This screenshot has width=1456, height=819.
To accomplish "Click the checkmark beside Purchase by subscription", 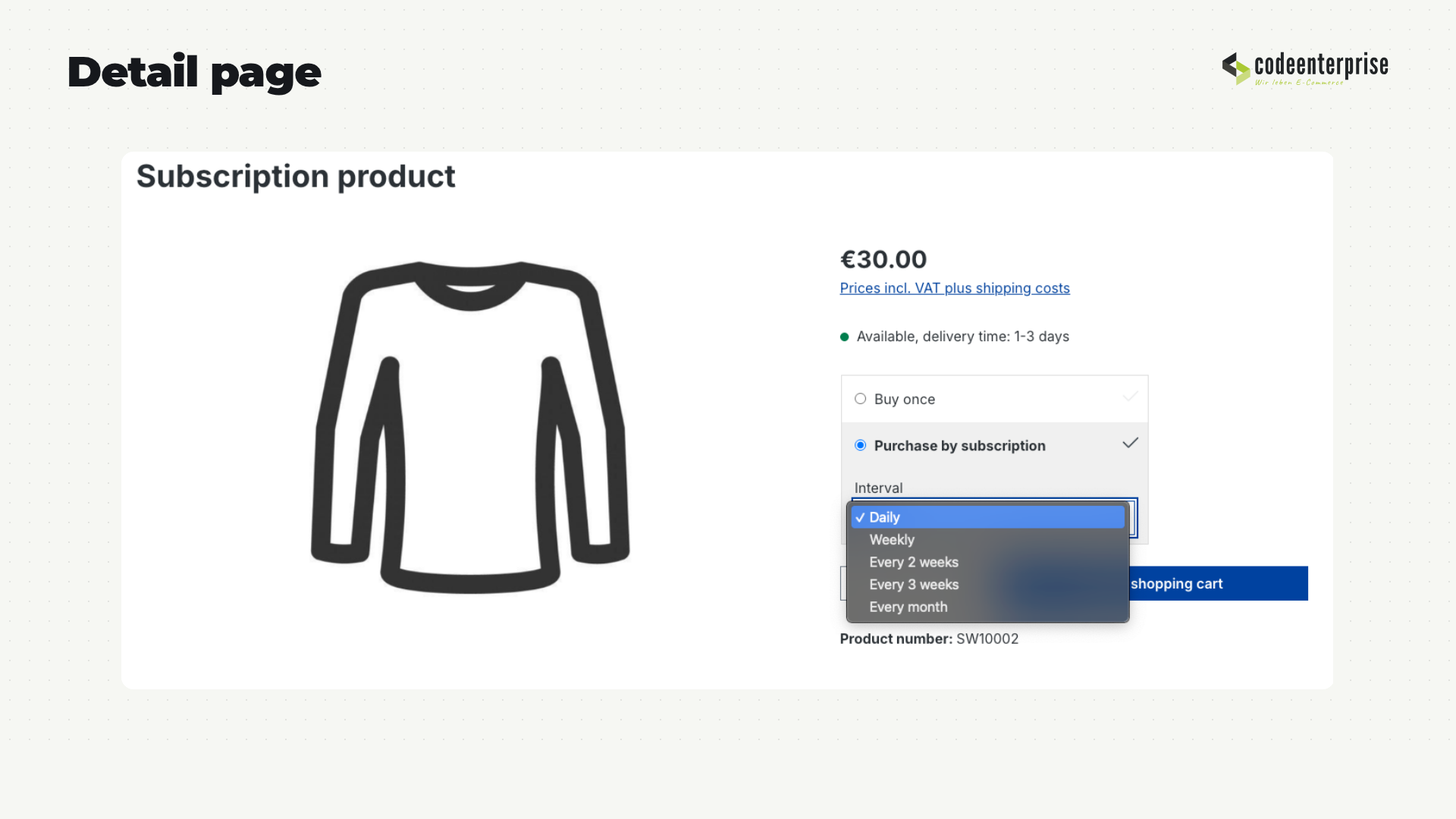I will click(1130, 443).
